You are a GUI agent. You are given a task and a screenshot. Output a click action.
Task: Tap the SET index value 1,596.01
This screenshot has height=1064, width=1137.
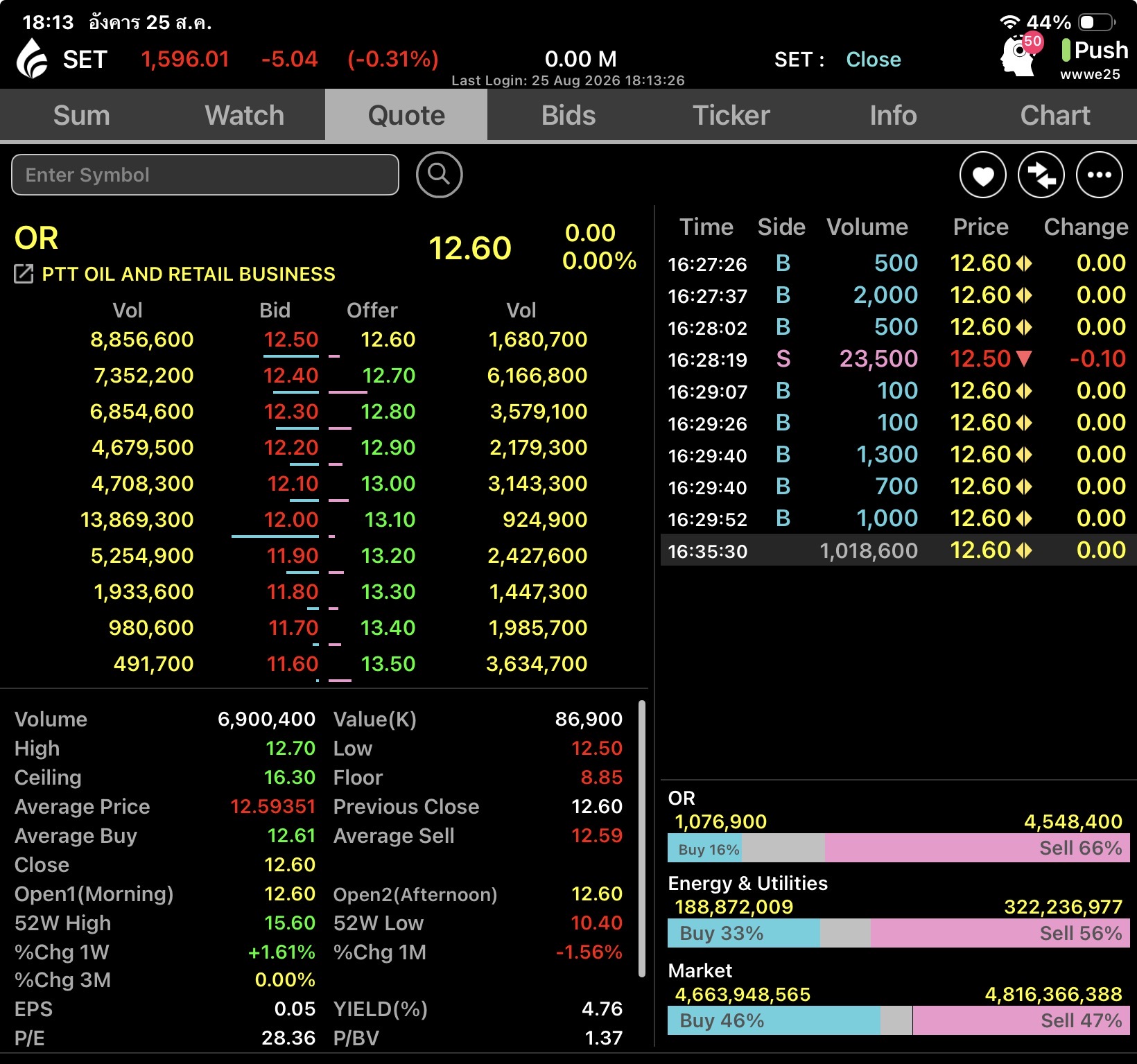click(x=185, y=60)
